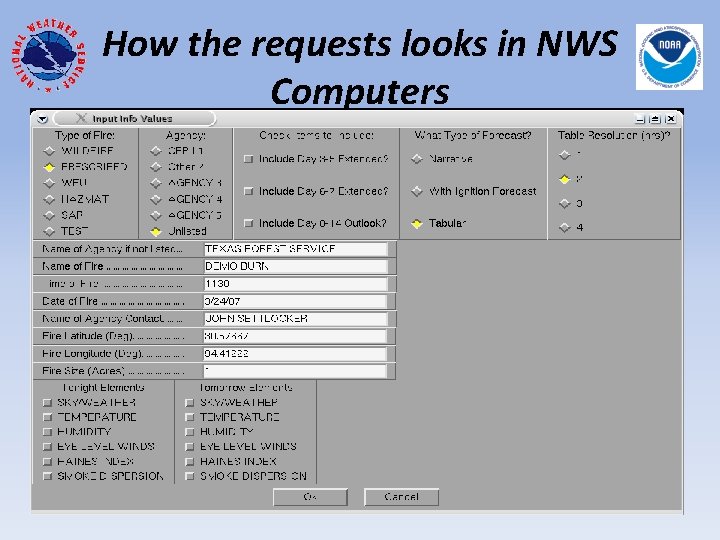Click the Fire Longitude field
The height and width of the screenshot is (540, 720).
pos(295,354)
